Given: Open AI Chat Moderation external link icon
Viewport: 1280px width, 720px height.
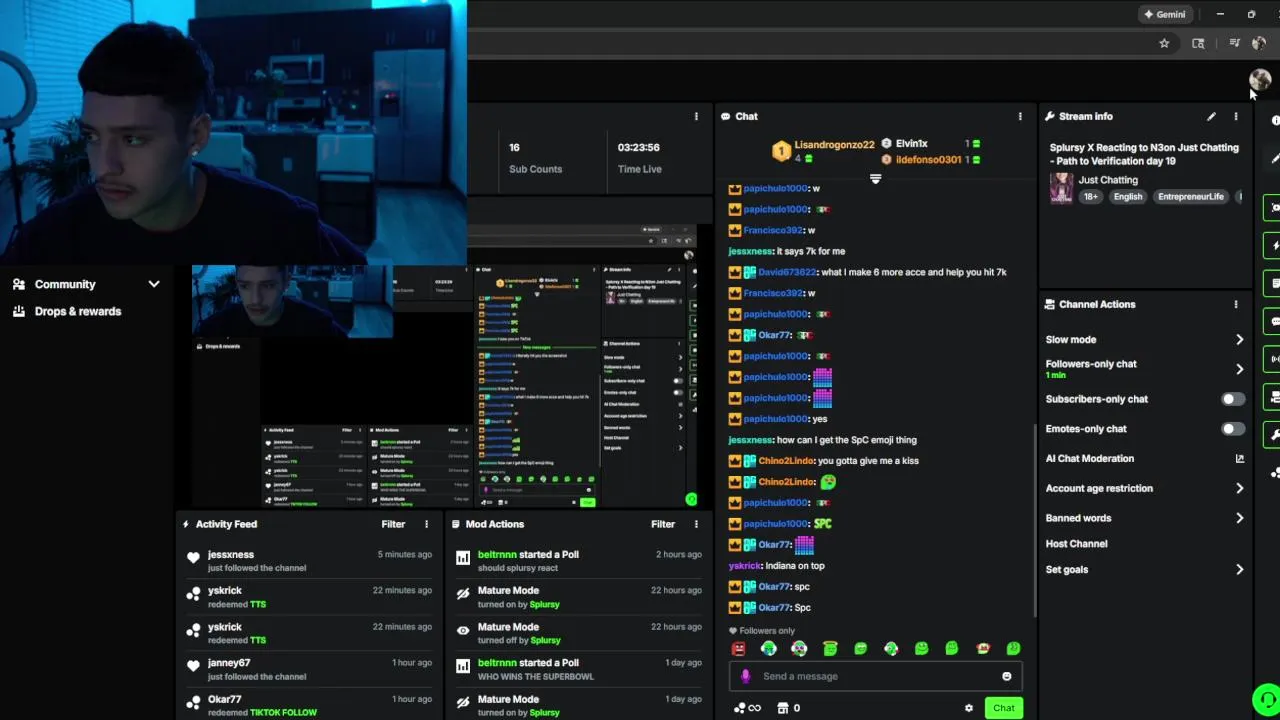Looking at the screenshot, I should [x=1239, y=459].
